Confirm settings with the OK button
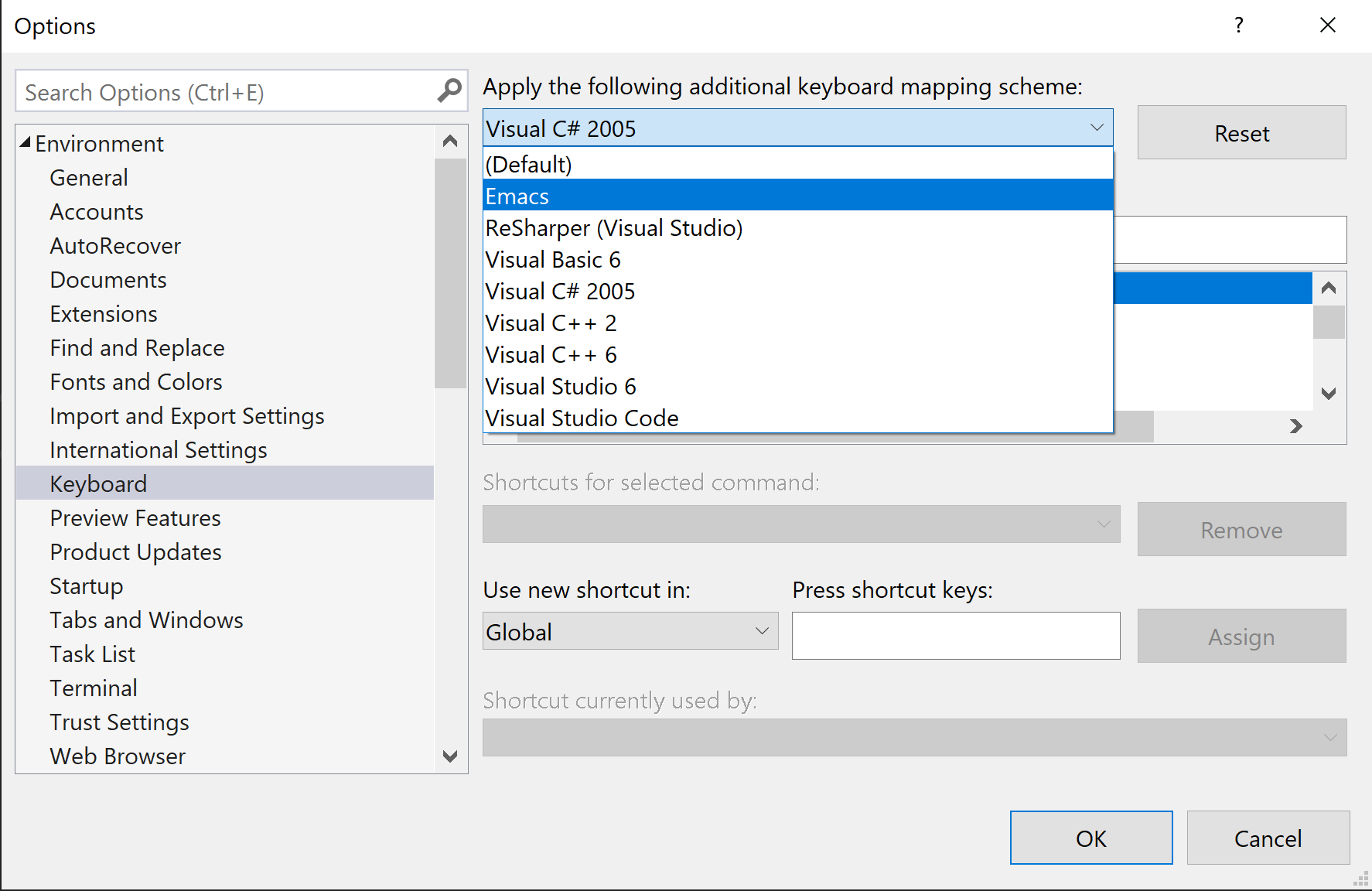This screenshot has height=891, width=1372. [x=1090, y=838]
